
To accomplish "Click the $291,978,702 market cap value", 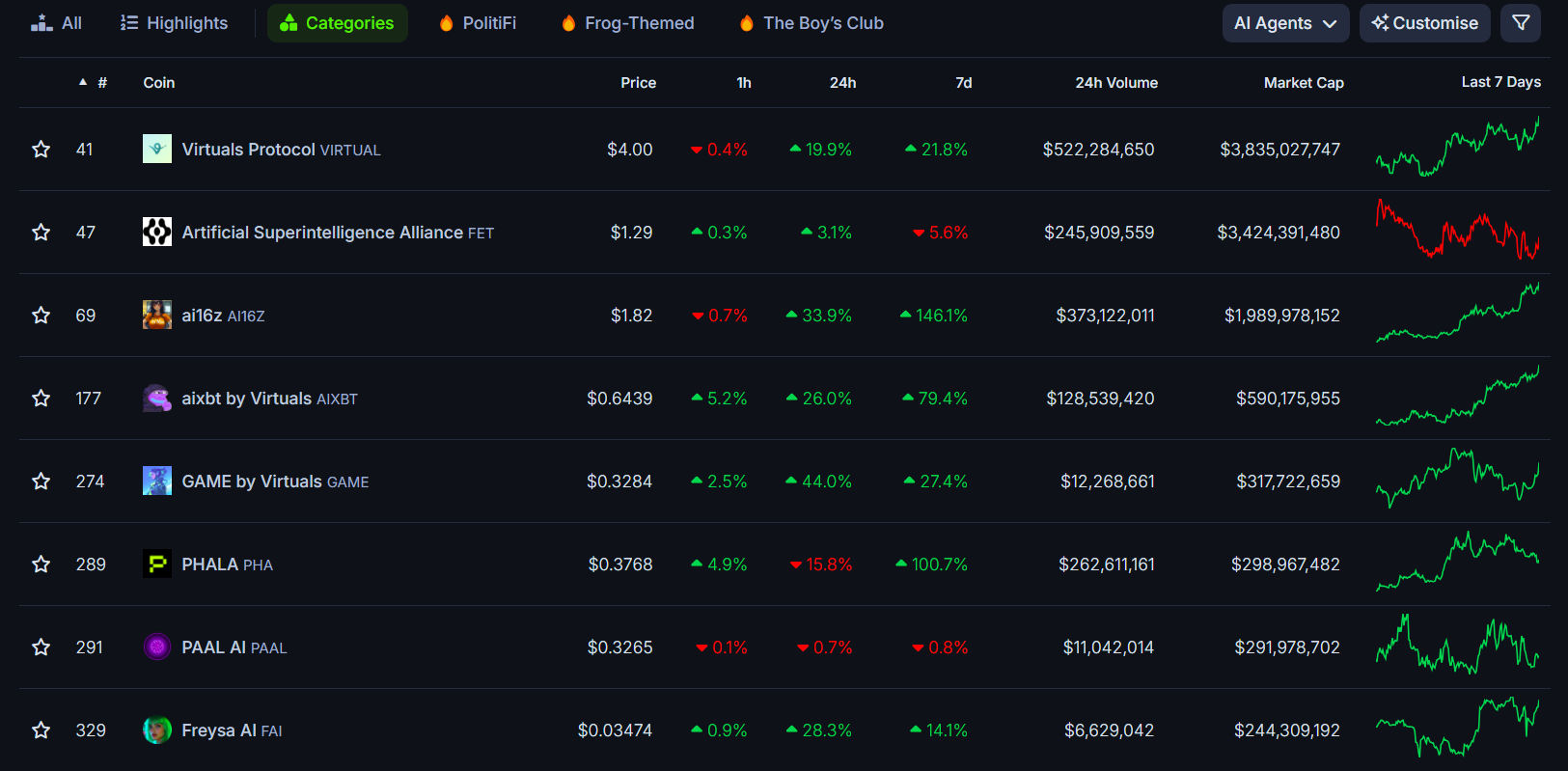I will click(x=1287, y=647).
